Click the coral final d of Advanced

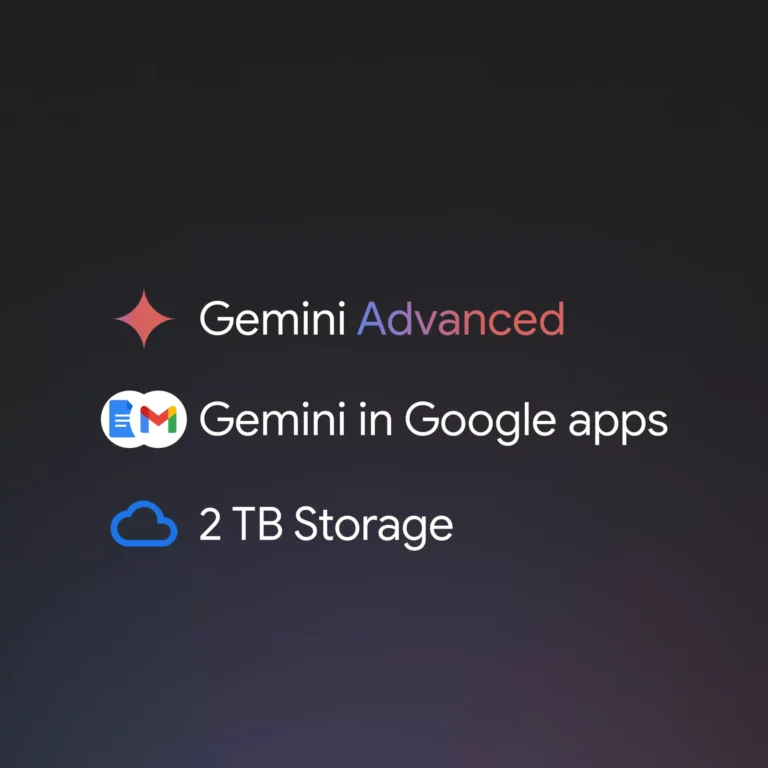pyautogui.click(x=551, y=319)
